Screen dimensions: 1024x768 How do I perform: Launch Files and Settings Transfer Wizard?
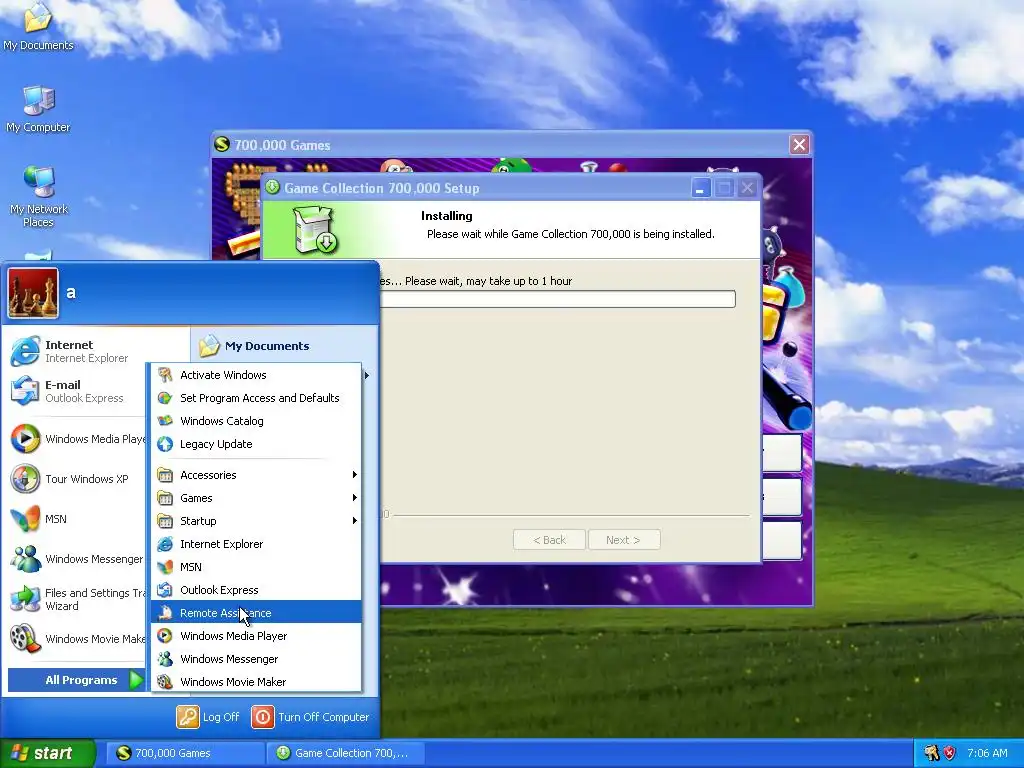77,599
